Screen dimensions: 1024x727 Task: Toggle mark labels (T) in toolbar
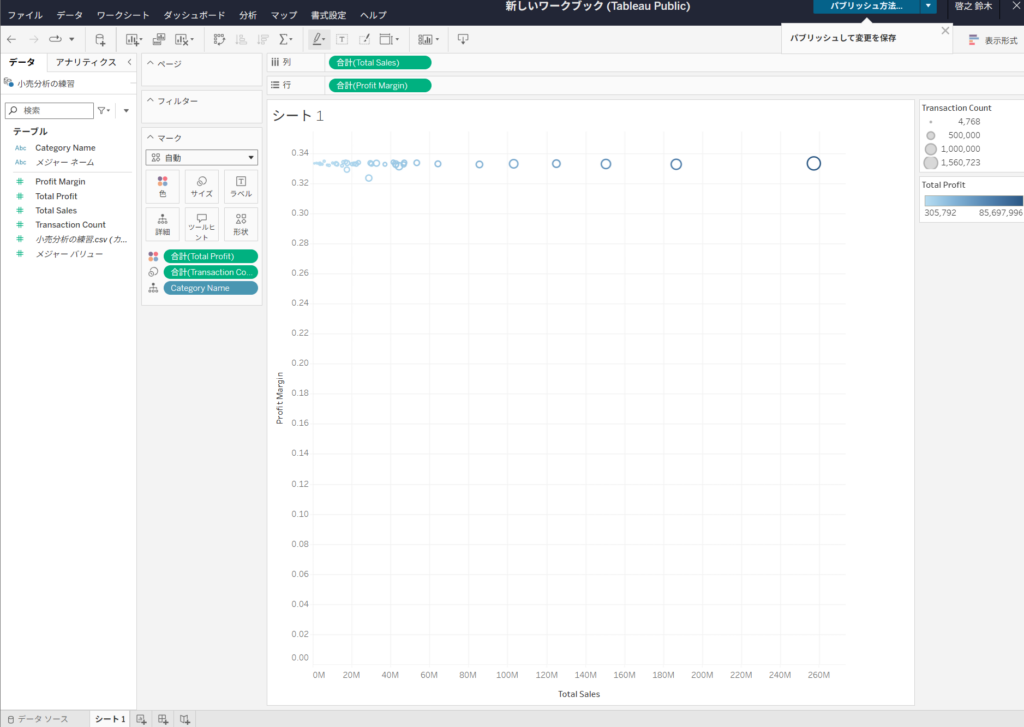click(x=342, y=39)
